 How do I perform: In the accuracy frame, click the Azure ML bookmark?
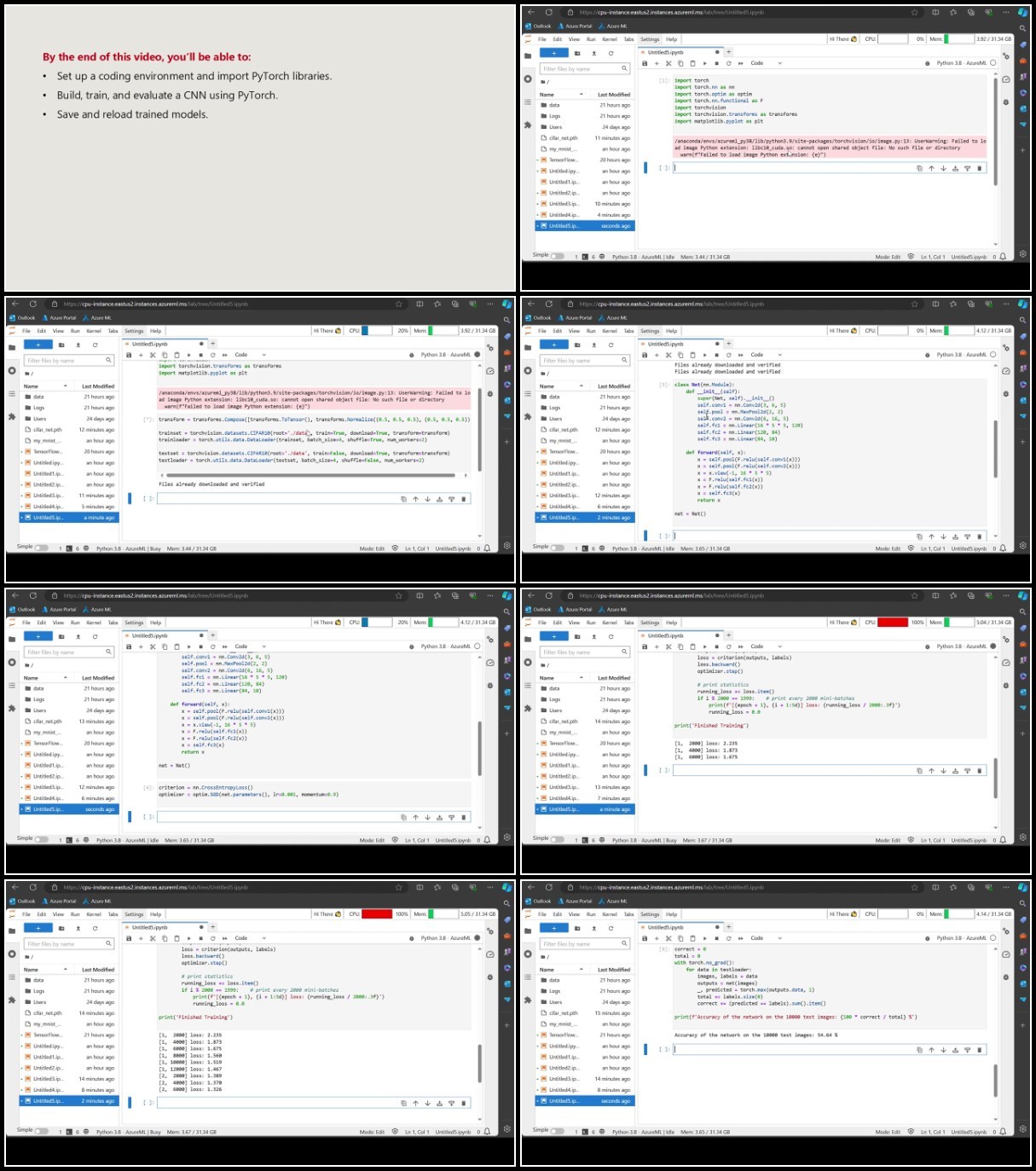(613, 901)
